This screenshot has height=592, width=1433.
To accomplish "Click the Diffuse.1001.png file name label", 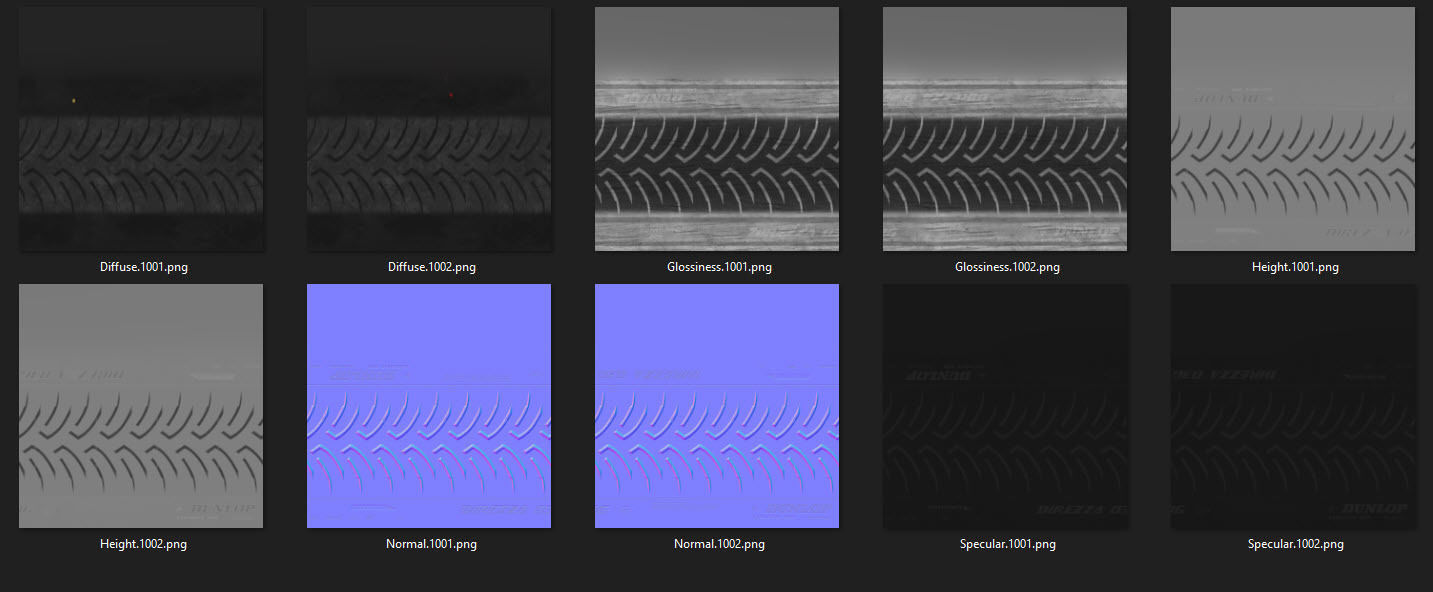I will (143, 267).
